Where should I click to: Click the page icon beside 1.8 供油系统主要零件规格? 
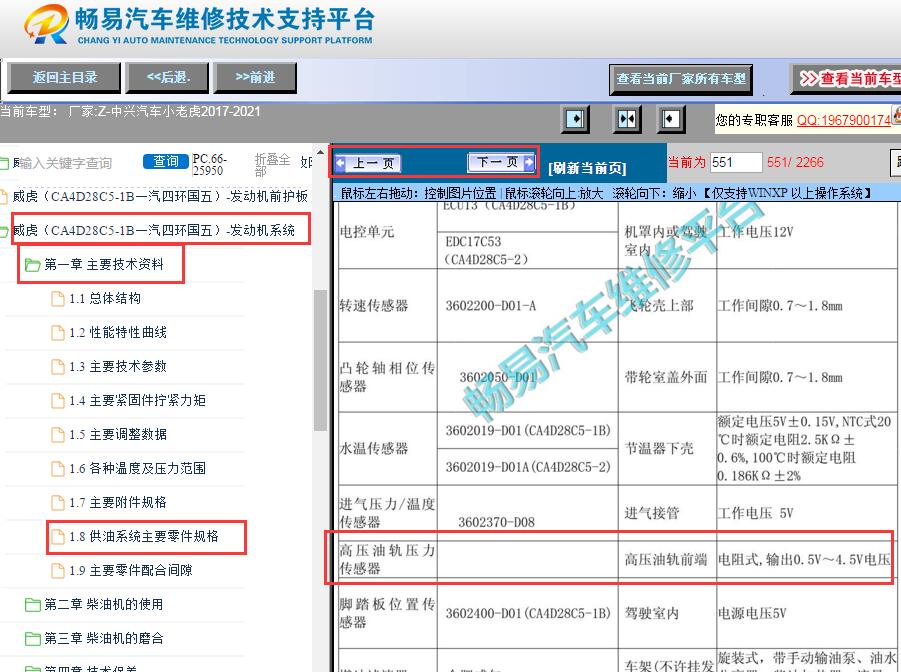[x=57, y=536]
